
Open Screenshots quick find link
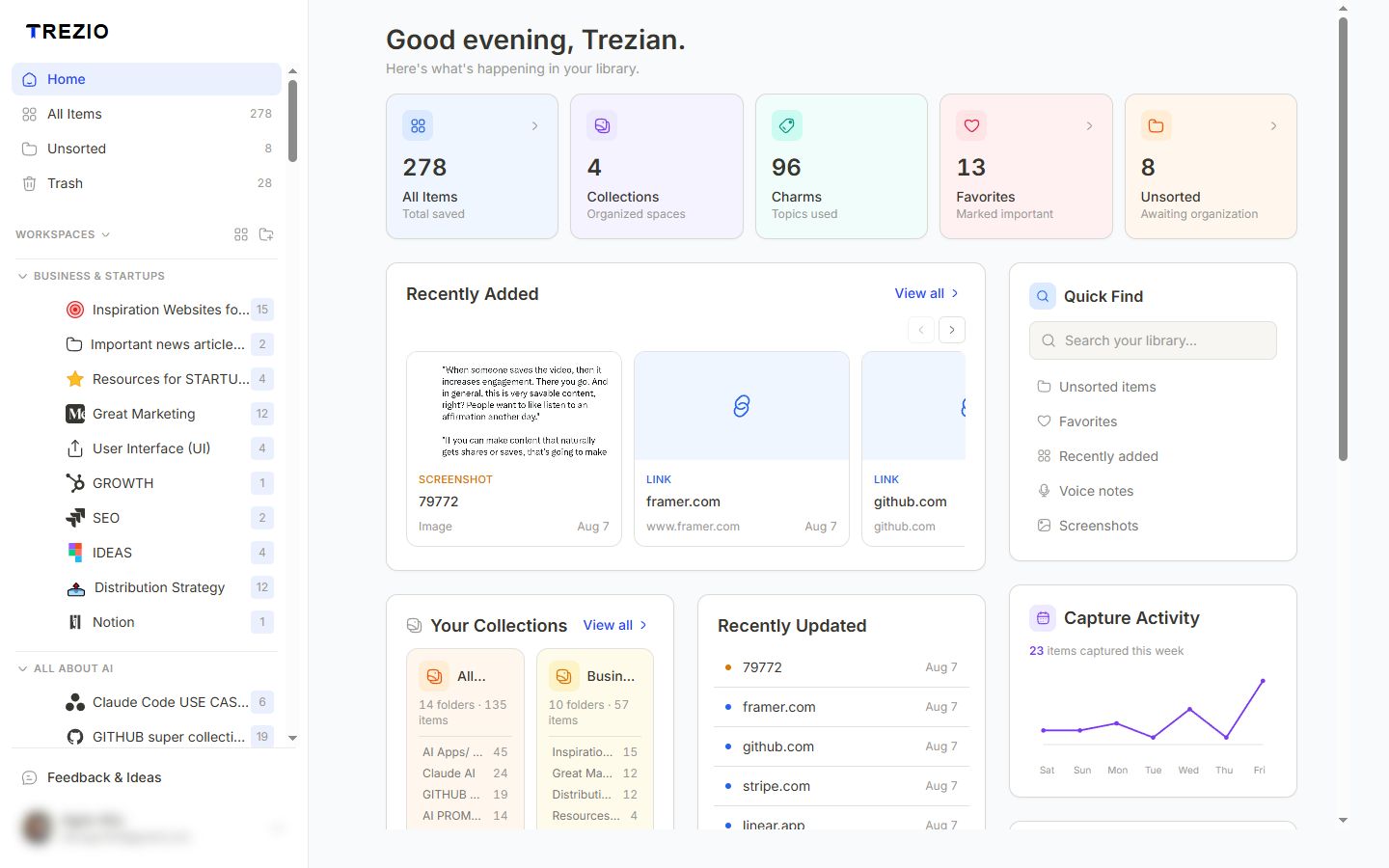coord(1088,526)
